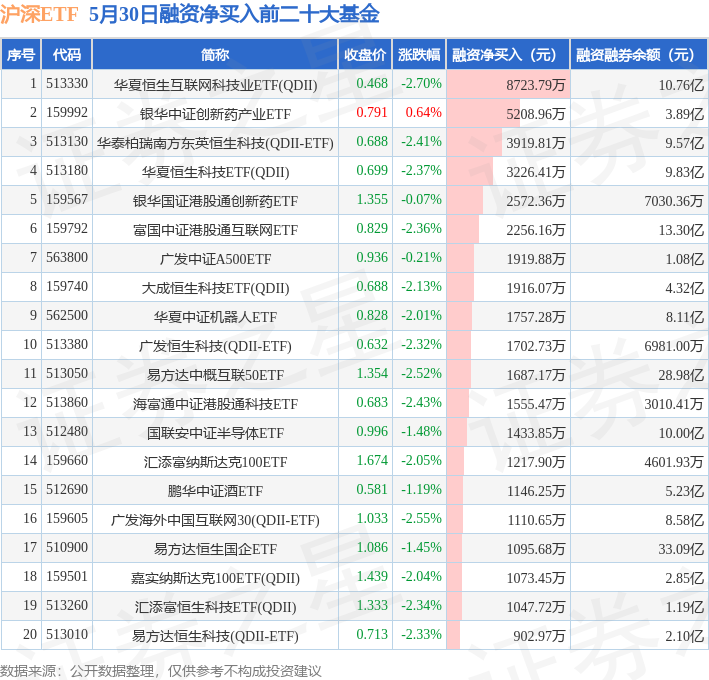Select fund code 512480
The image size is (709, 680).
pos(67,431)
